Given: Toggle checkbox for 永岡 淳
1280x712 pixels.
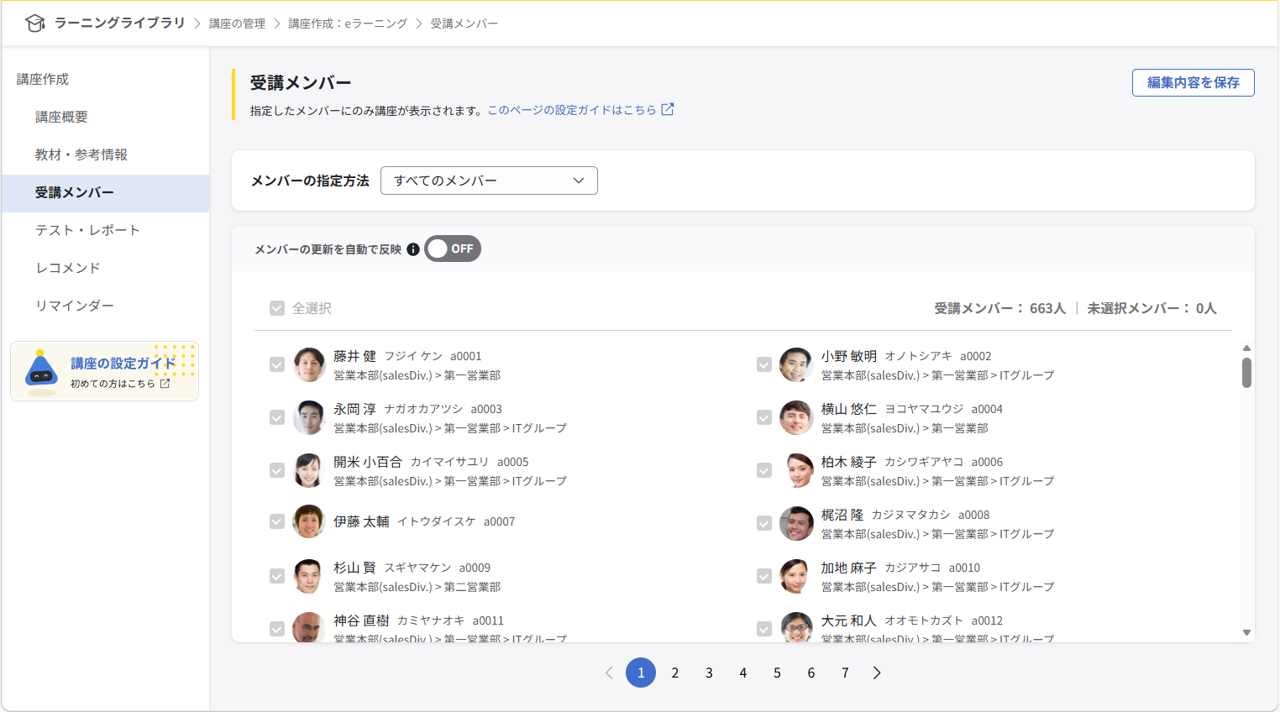Looking at the screenshot, I should (277, 418).
